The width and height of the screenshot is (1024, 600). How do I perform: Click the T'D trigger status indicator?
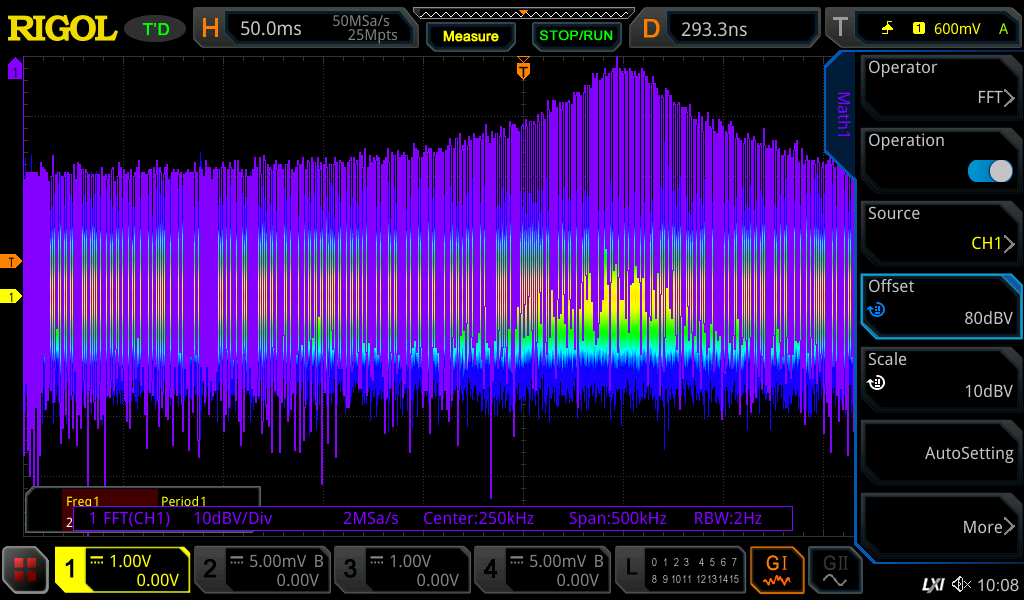156,29
